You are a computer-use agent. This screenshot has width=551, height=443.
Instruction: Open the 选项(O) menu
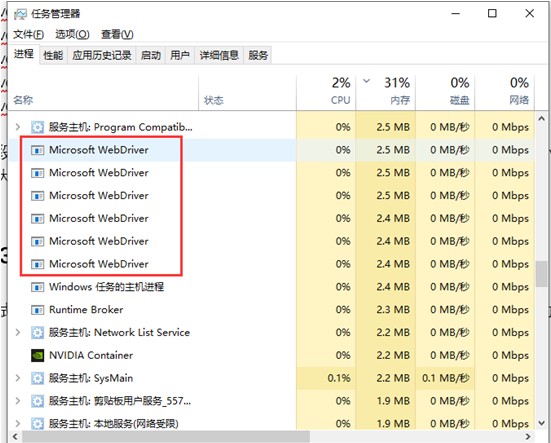tap(72, 34)
